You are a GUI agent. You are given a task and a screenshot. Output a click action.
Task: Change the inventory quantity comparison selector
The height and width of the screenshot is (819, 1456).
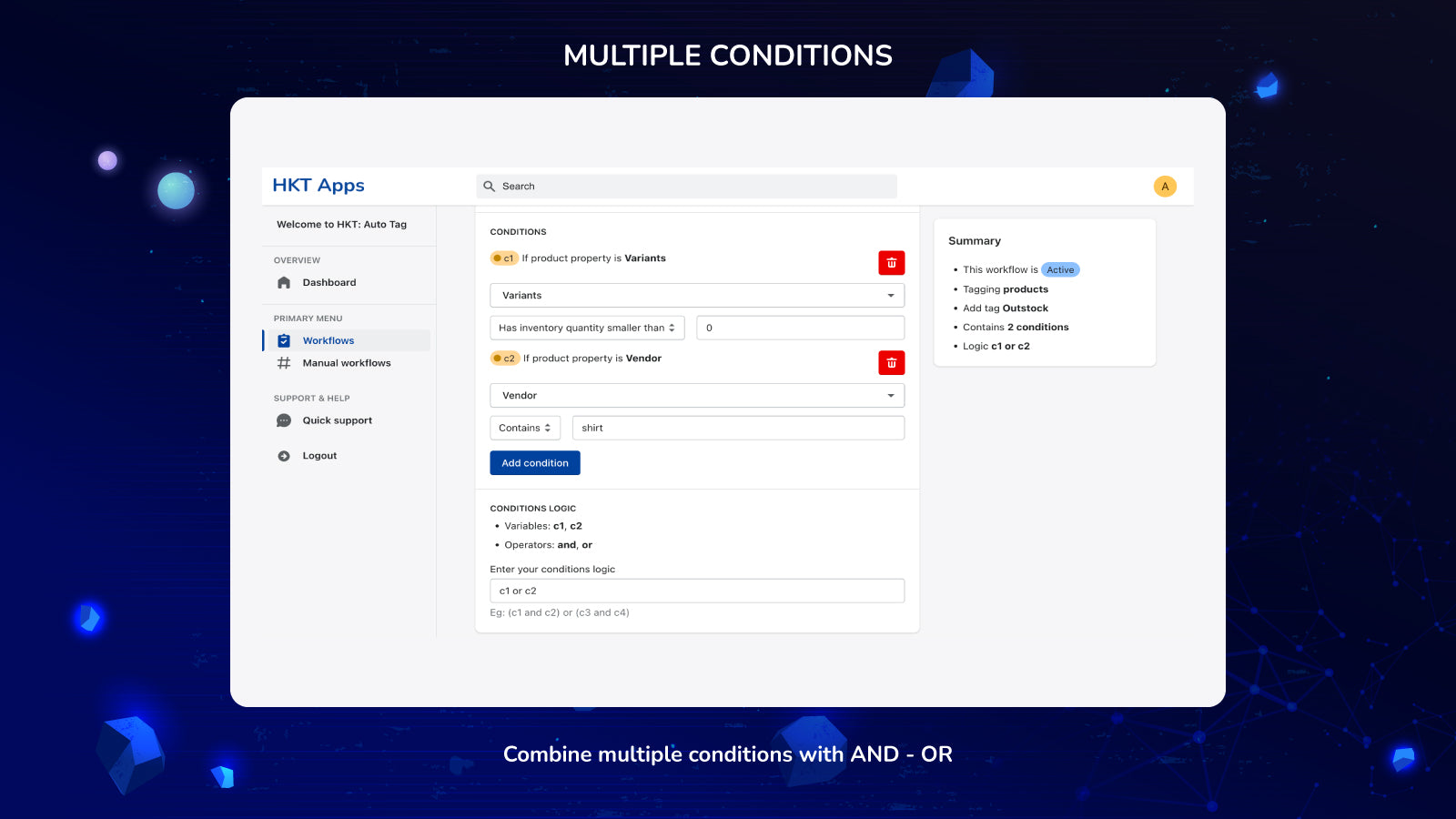586,327
